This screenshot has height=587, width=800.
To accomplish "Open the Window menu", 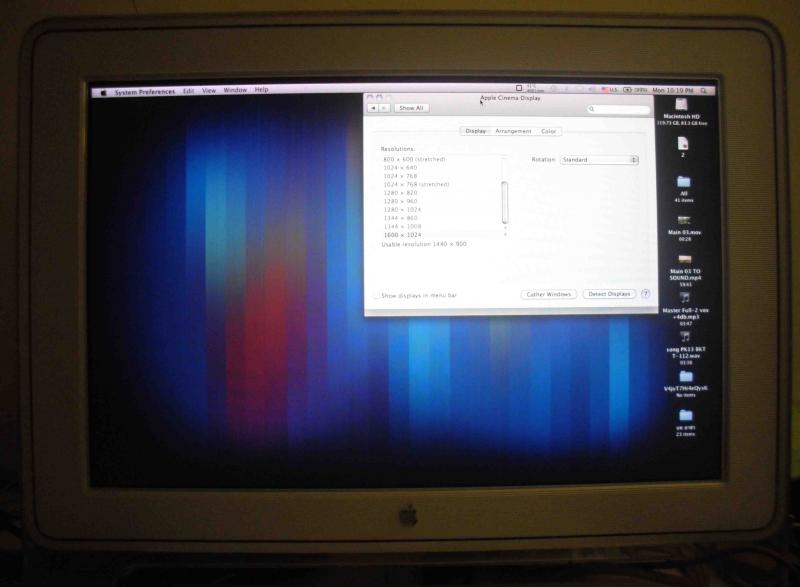I will click(235, 90).
